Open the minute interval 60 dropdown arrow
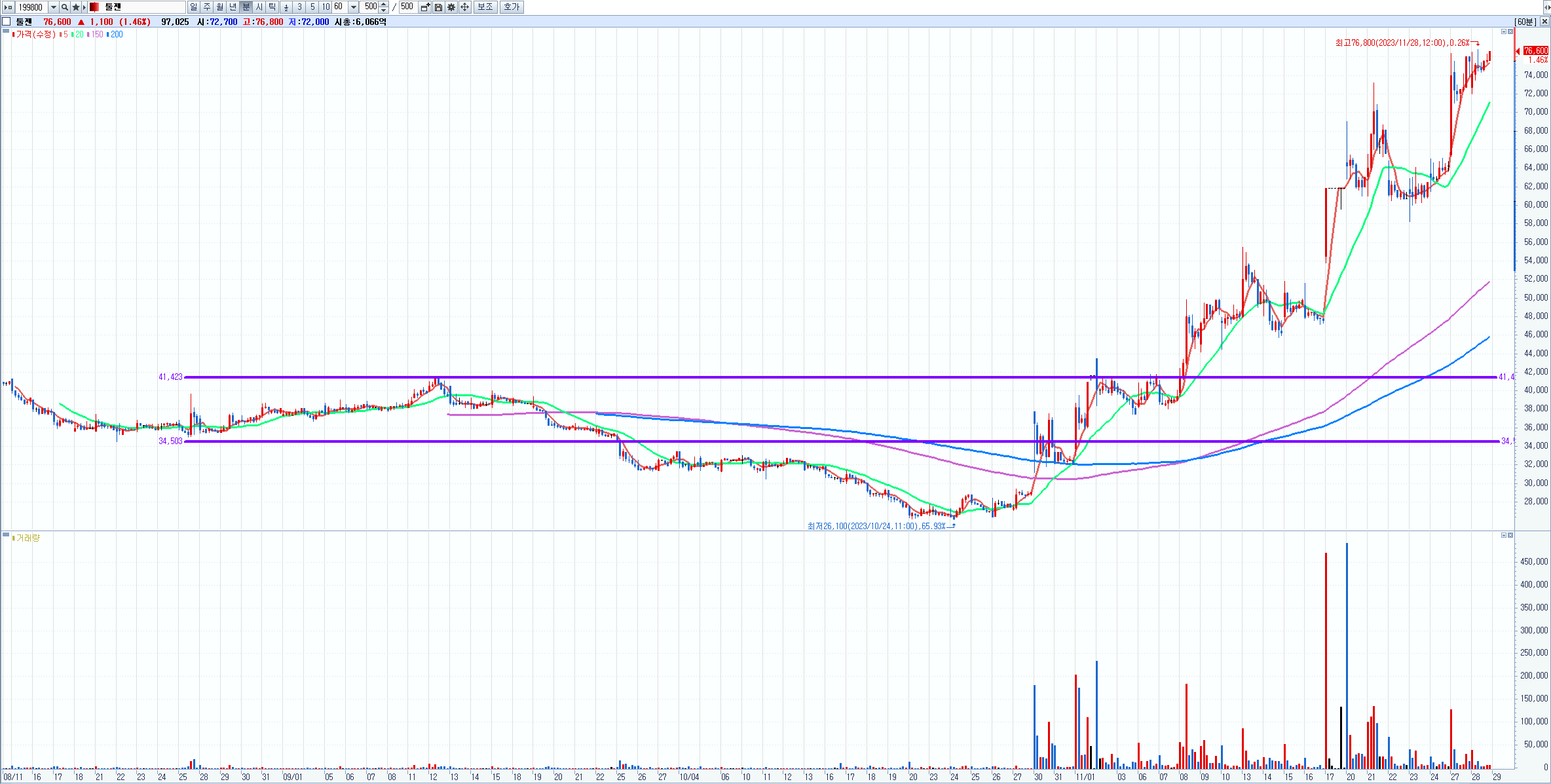Image resolution: width=1551 pixels, height=784 pixels. tap(353, 7)
